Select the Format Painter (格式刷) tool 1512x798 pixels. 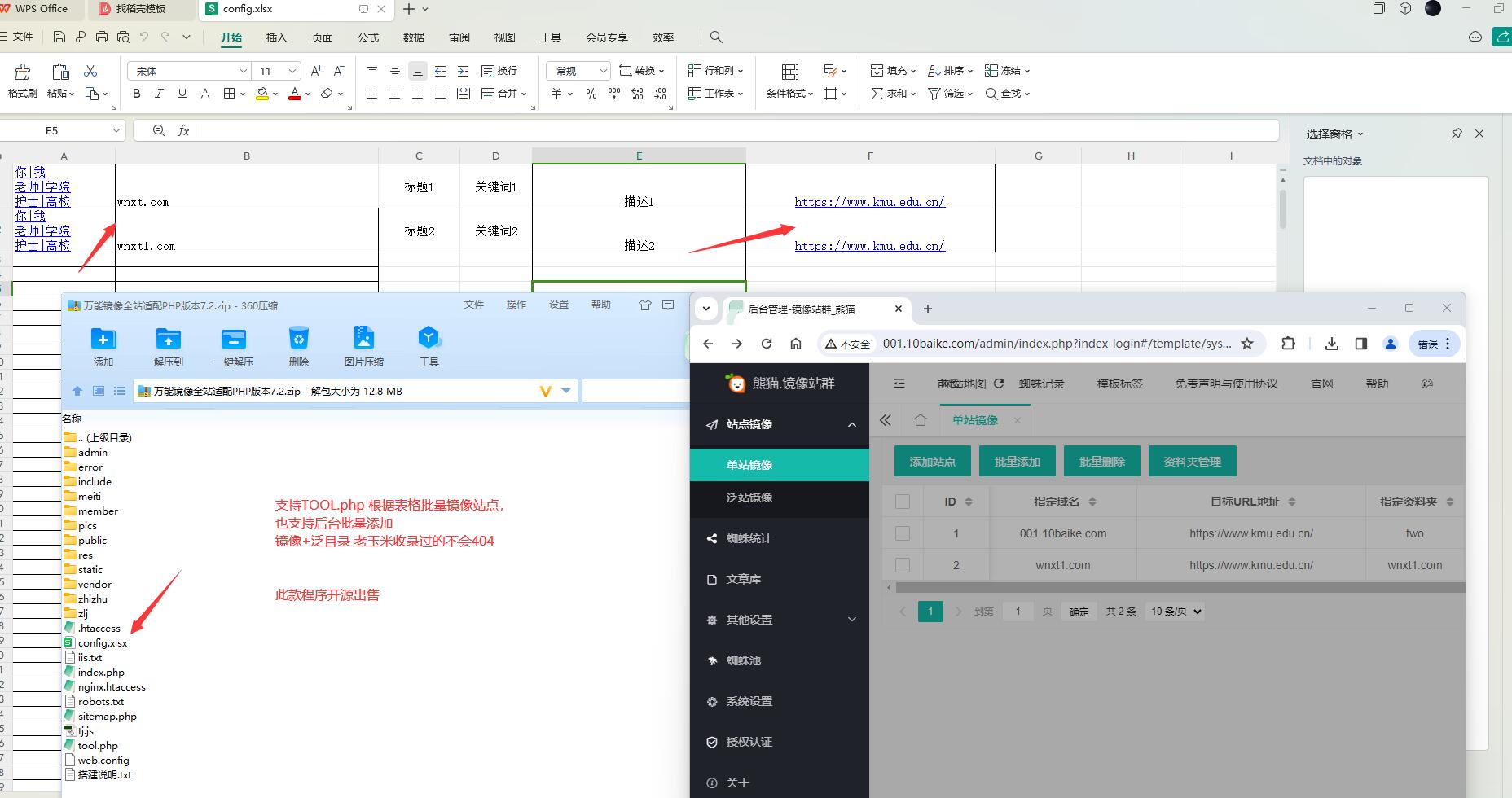[23, 81]
